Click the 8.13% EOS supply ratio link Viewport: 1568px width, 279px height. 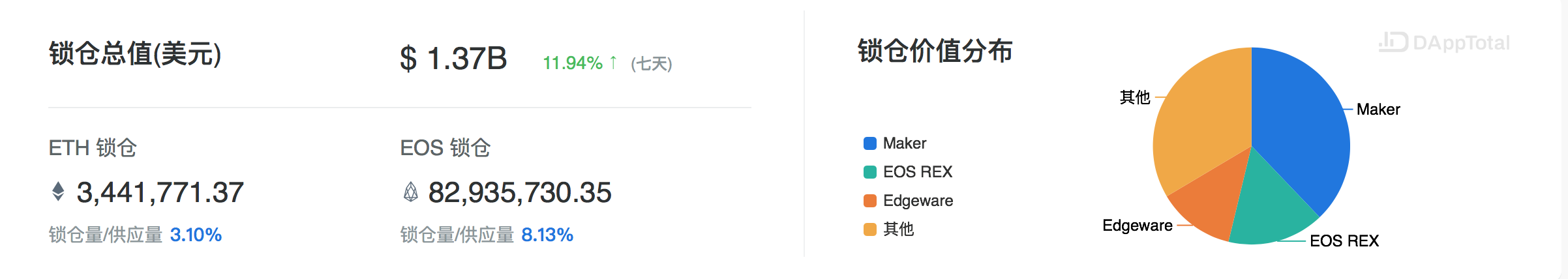tap(547, 235)
